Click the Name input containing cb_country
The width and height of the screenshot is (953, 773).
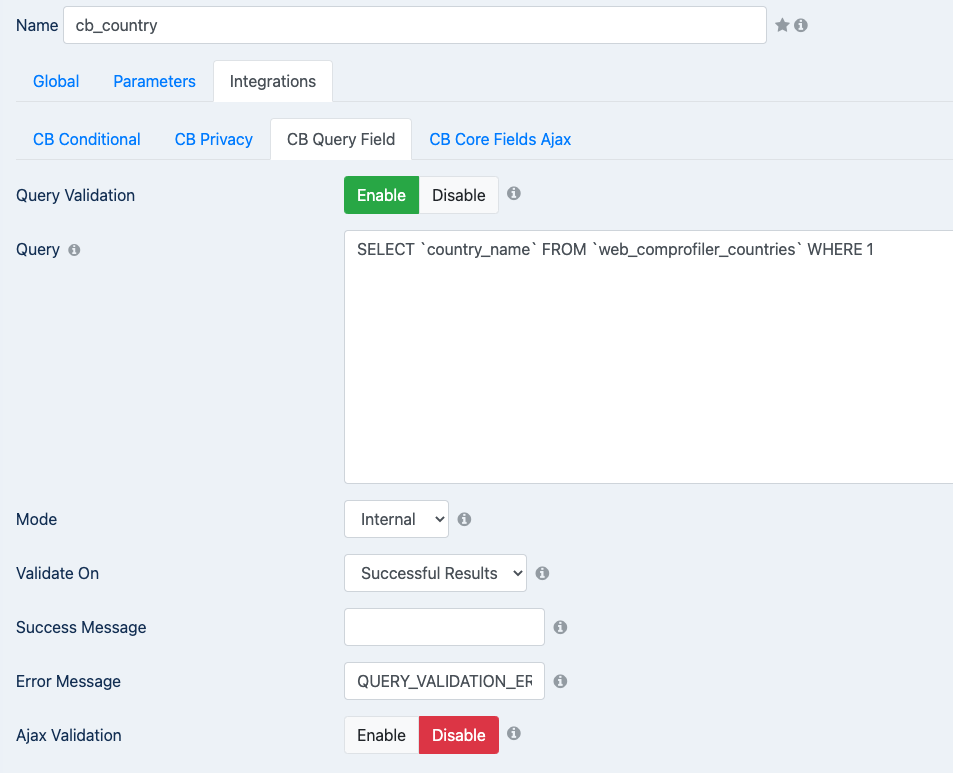415,25
